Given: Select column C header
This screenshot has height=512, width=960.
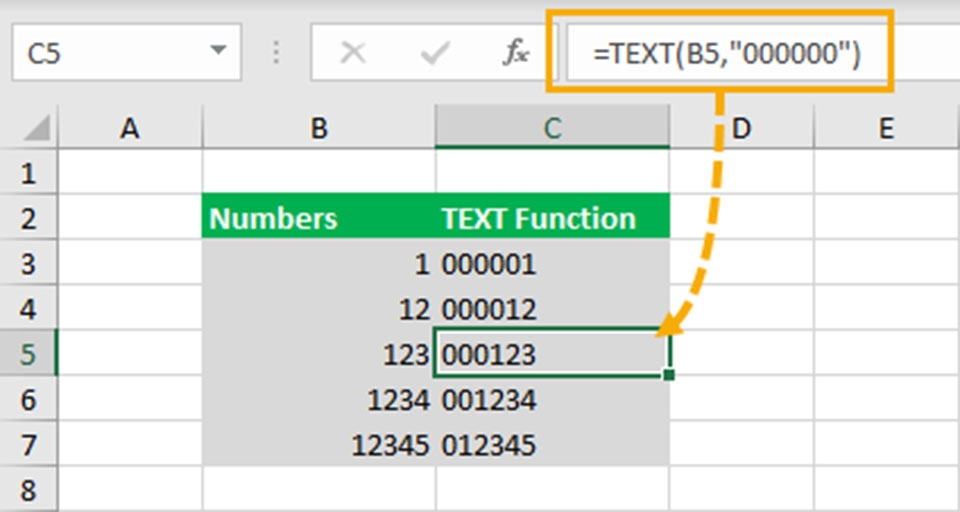Looking at the screenshot, I should click(x=552, y=127).
